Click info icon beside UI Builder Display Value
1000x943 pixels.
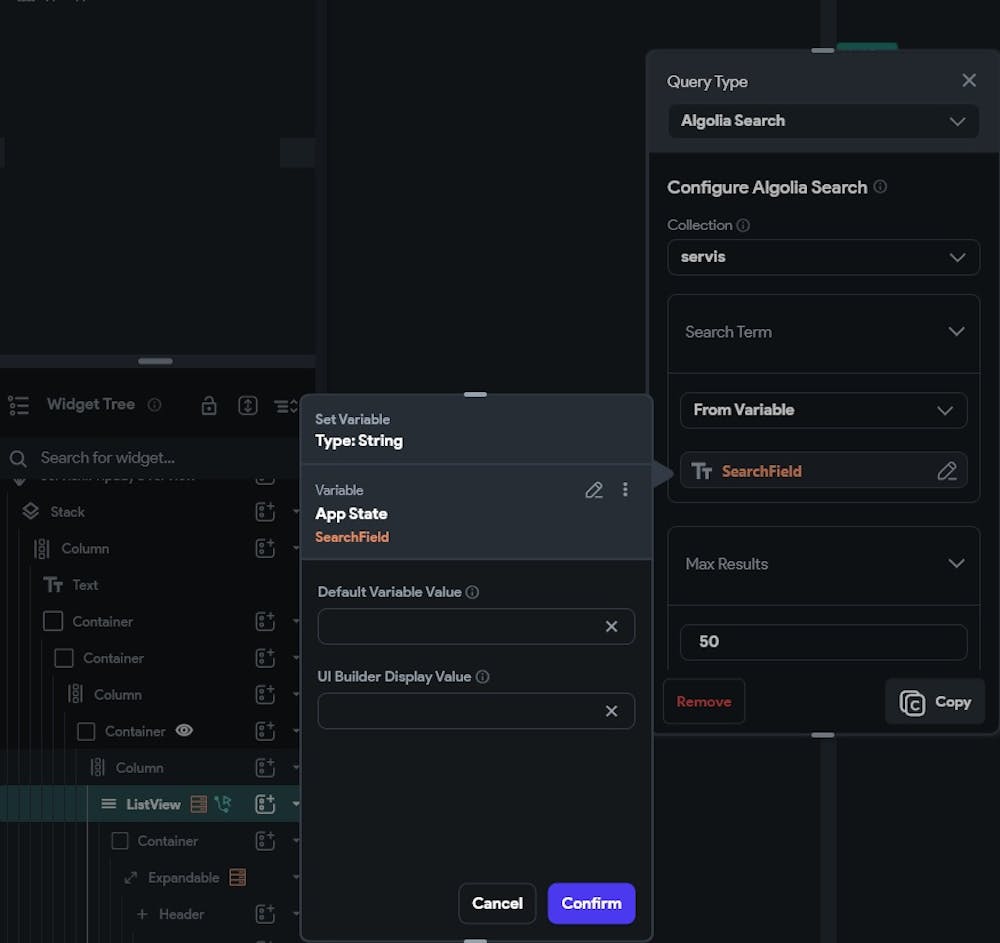(x=483, y=677)
